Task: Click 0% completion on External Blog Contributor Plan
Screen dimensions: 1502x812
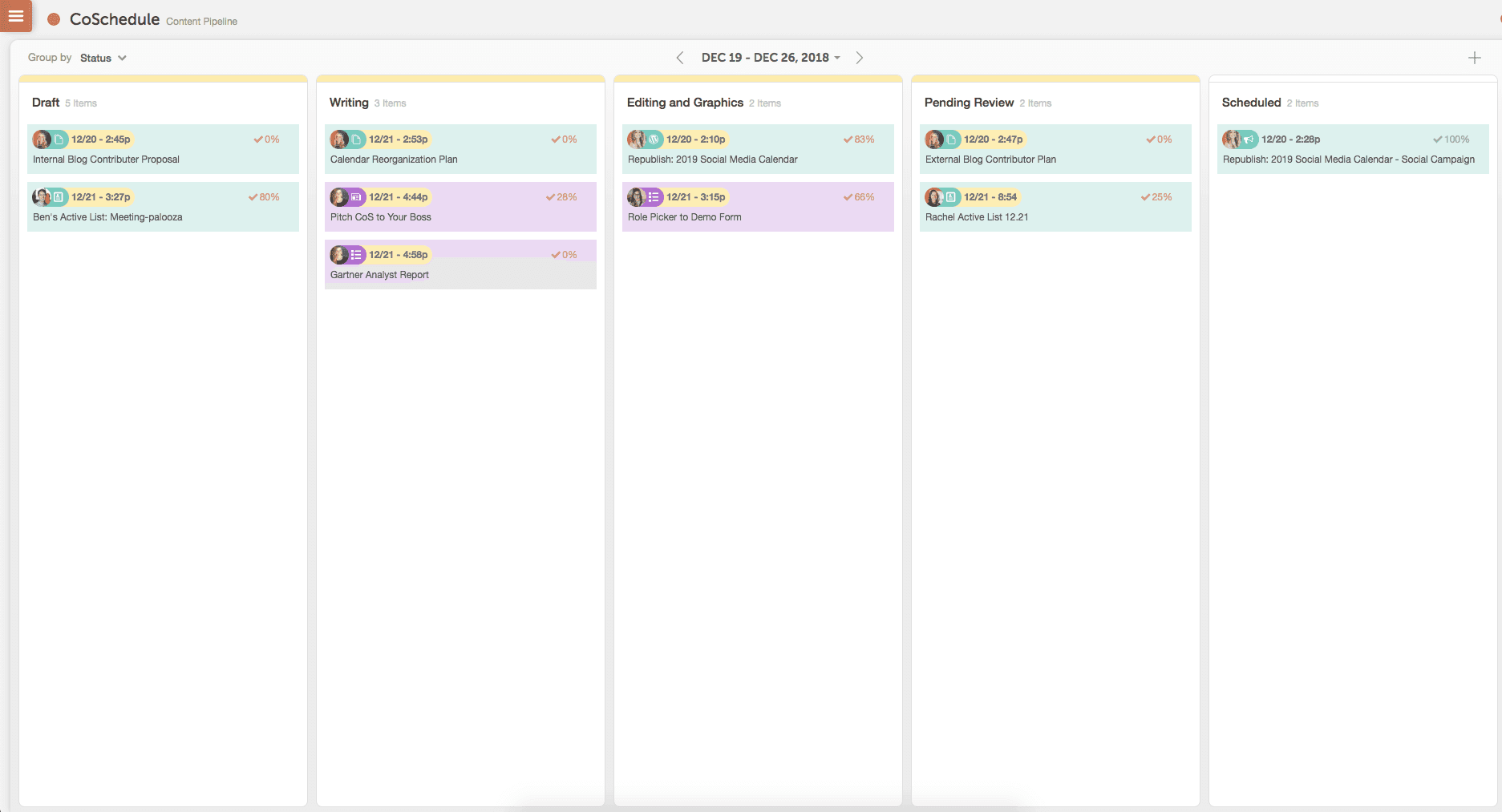Action: (x=1160, y=139)
